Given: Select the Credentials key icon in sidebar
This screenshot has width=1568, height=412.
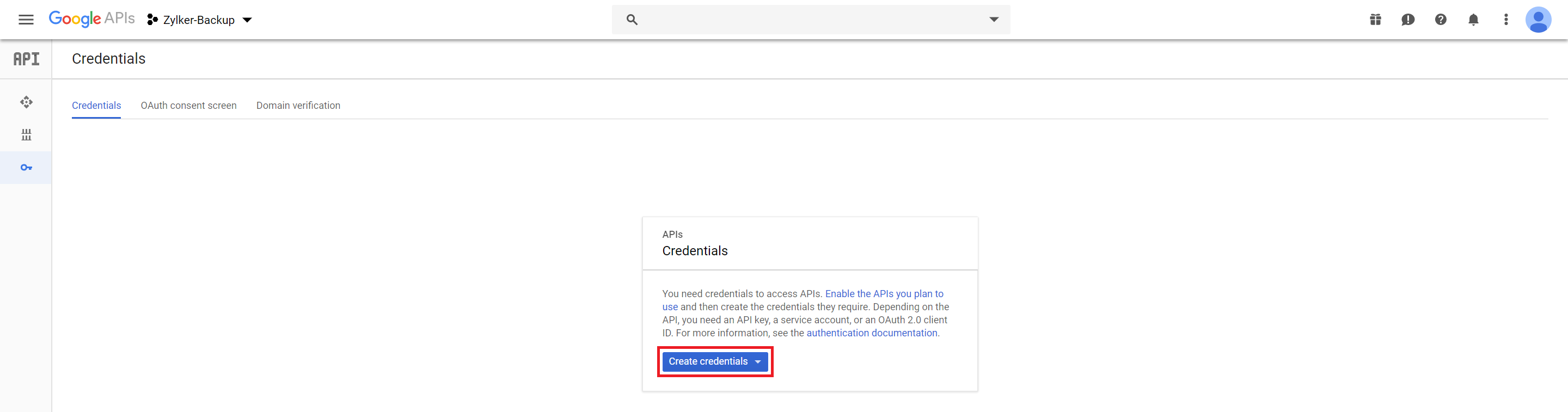Looking at the screenshot, I should click(26, 167).
